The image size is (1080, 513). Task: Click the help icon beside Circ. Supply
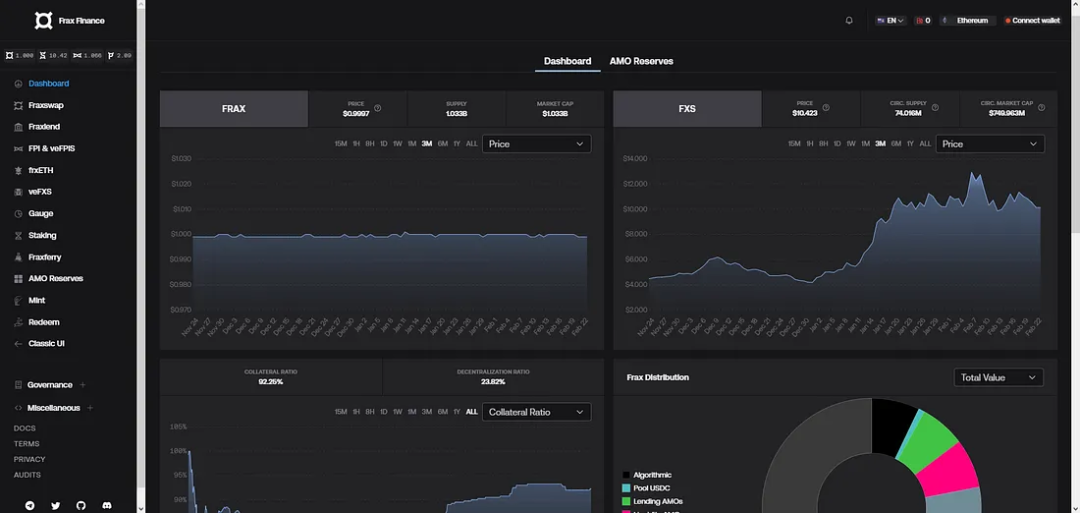click(x=935, y=107)
